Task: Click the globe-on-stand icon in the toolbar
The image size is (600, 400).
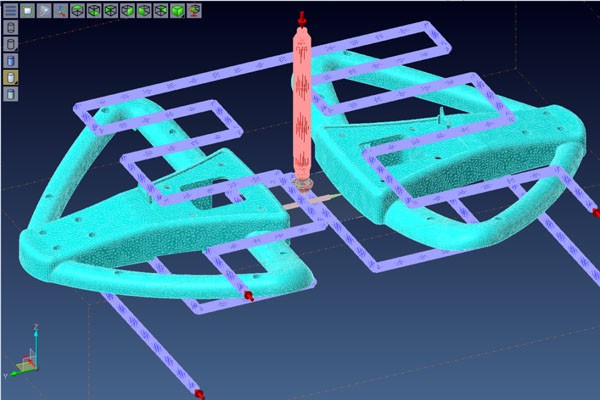Action: pyautogui.click(x=193, y=11)
